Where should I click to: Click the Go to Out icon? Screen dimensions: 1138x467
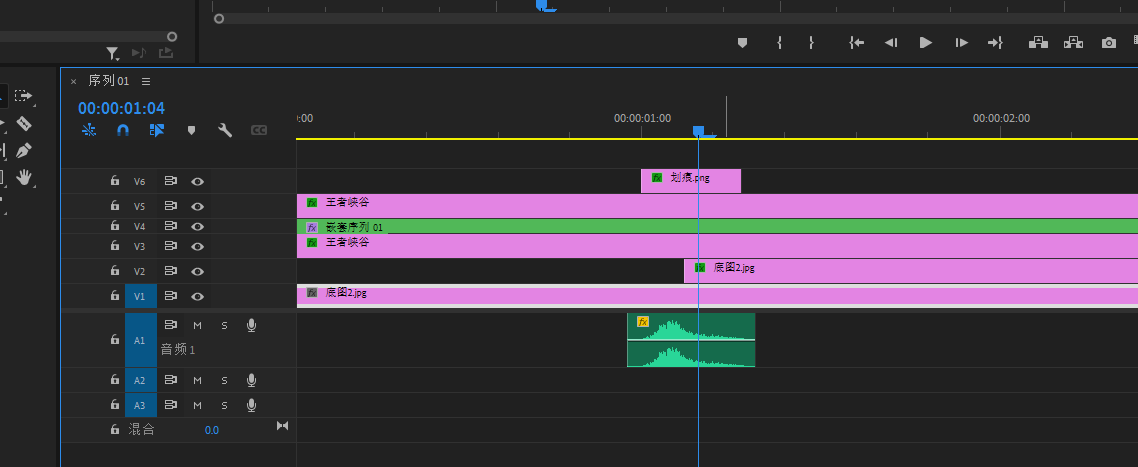click(995, 43)
